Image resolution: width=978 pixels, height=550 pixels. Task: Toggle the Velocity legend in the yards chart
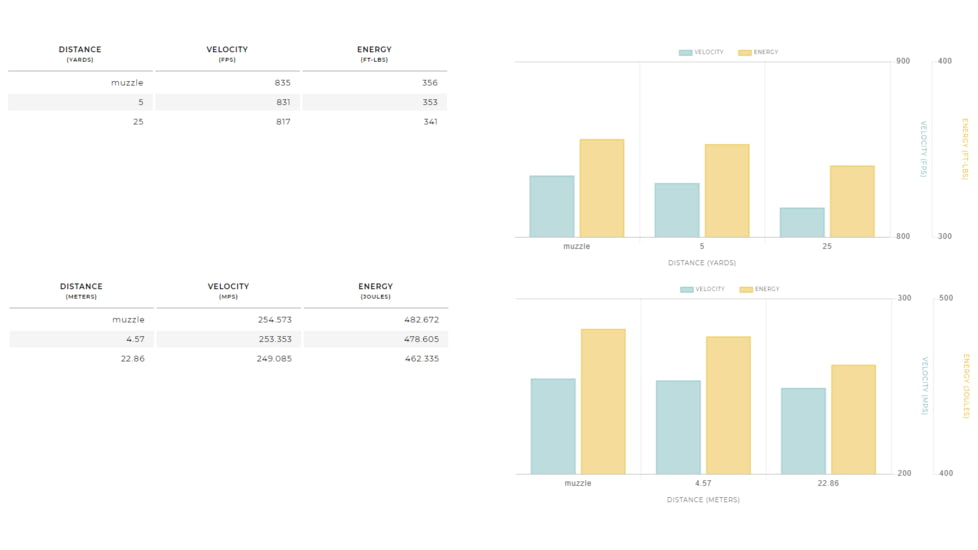point(701,53)
